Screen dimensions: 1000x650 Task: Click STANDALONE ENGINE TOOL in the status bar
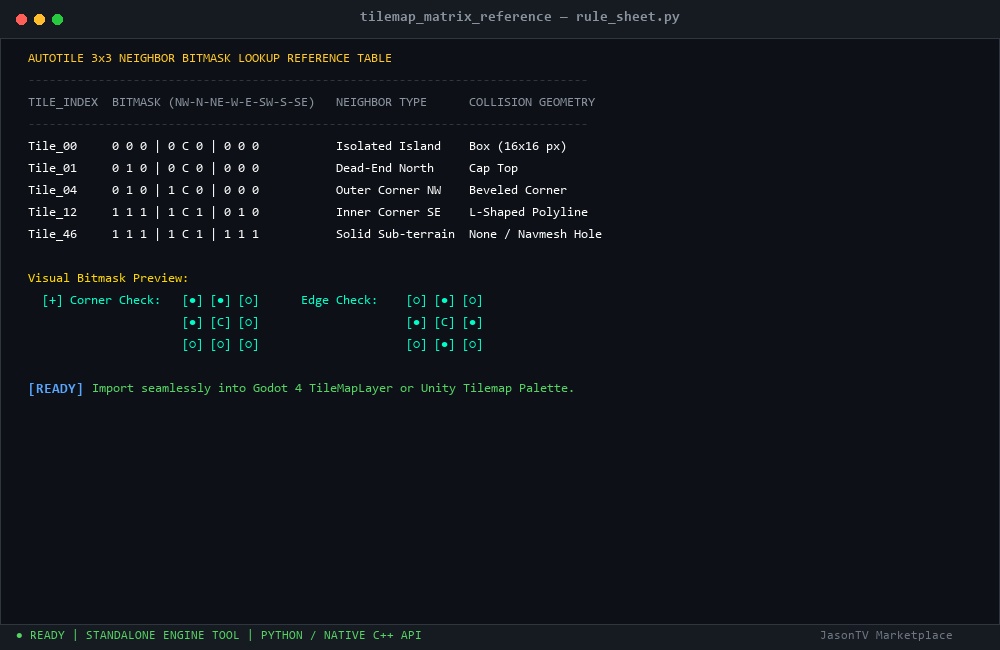[163, 635]
